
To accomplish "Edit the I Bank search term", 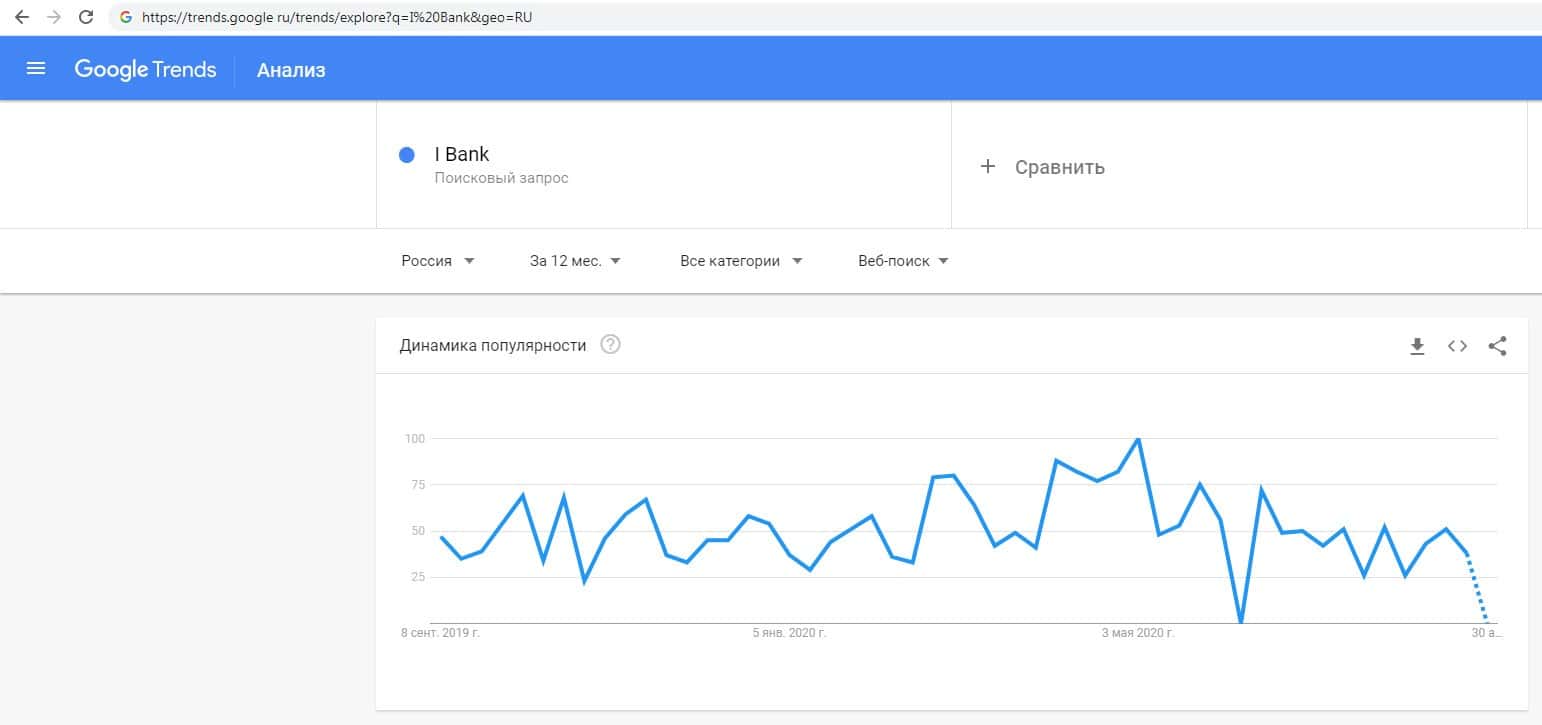I will (x=462, y=155).
